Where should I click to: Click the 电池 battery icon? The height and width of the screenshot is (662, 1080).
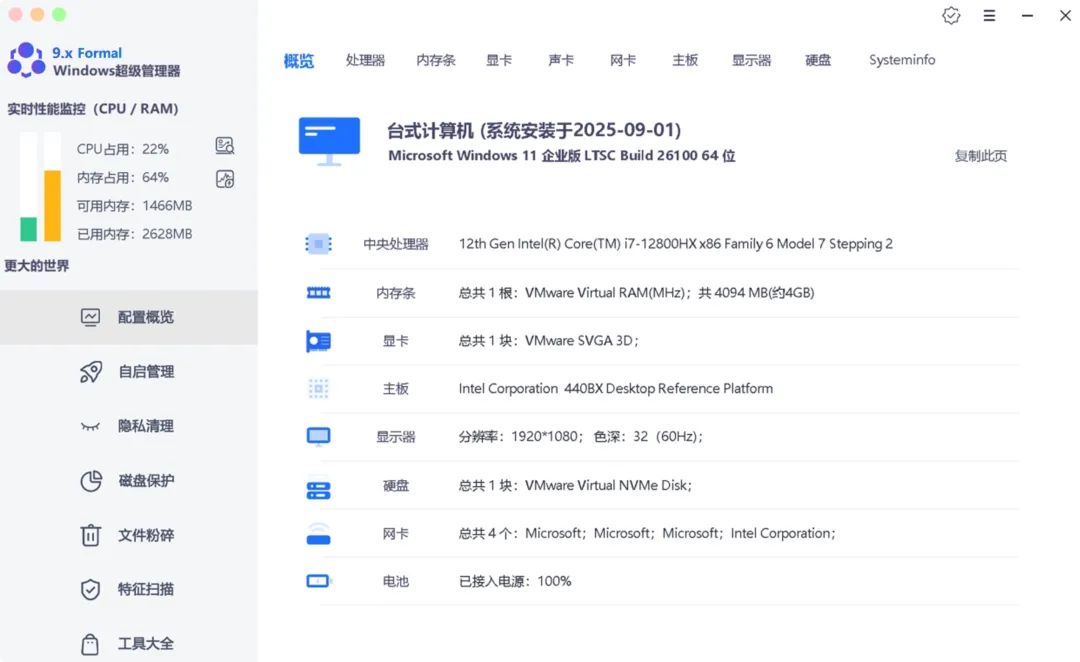pos(318,581)
